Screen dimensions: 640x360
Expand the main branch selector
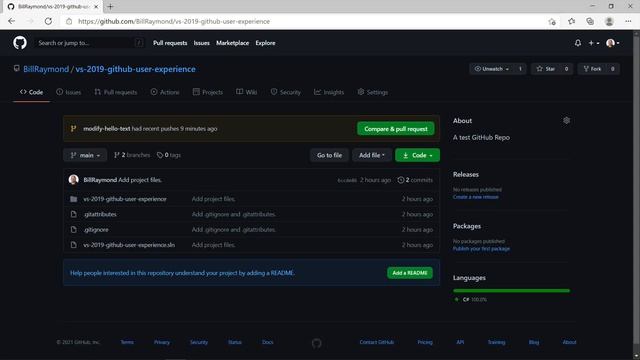tap(85, 155)
